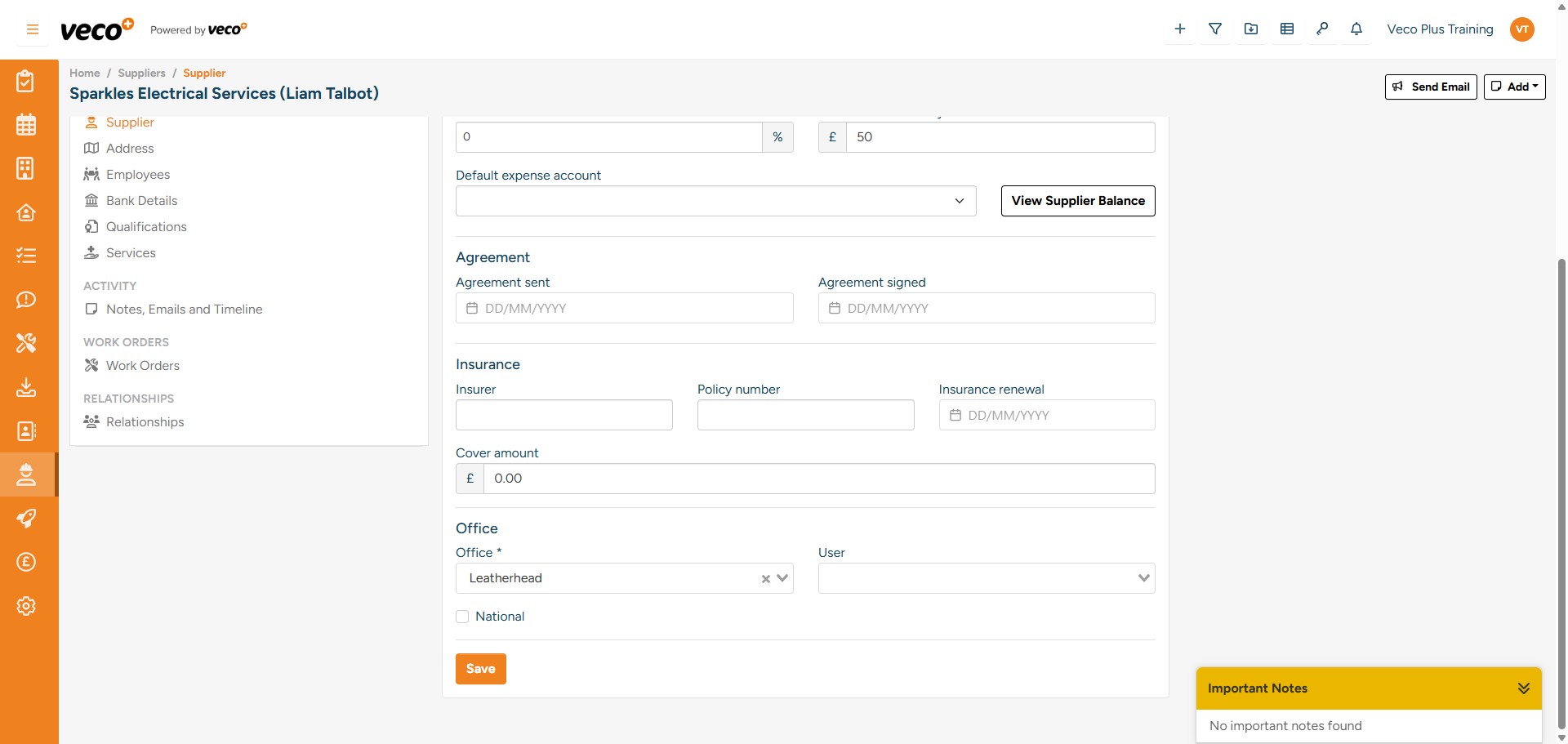
Task: Click the table grid icon in top toolbar
Action: coord(1287,29)
